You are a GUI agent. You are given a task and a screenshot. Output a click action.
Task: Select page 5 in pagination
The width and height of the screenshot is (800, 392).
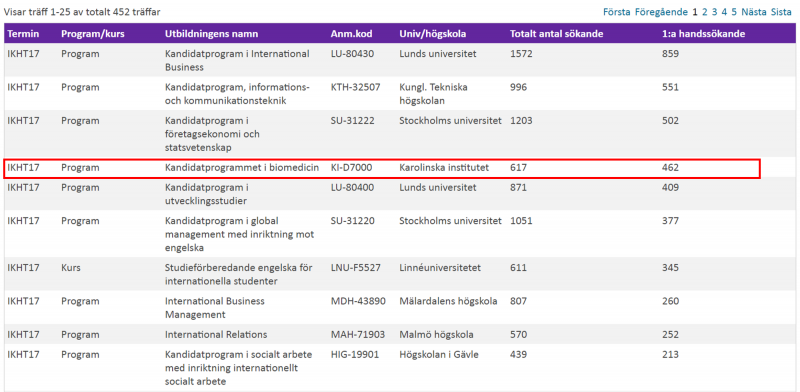(734, 12)
